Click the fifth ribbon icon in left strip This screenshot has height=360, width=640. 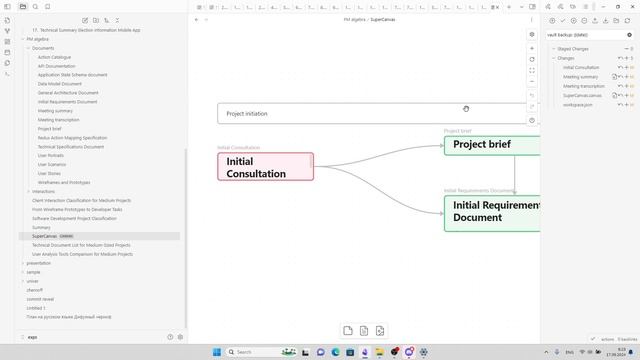tap(7, 63)
